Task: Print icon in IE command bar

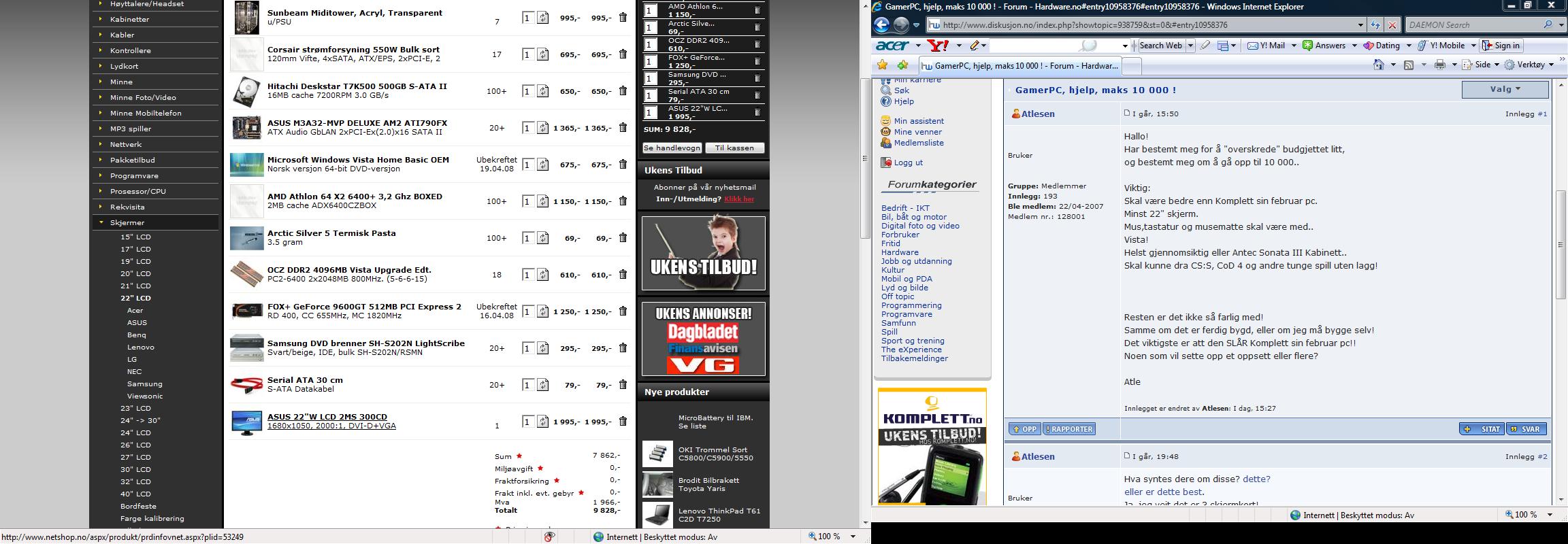Action: 1440,65
